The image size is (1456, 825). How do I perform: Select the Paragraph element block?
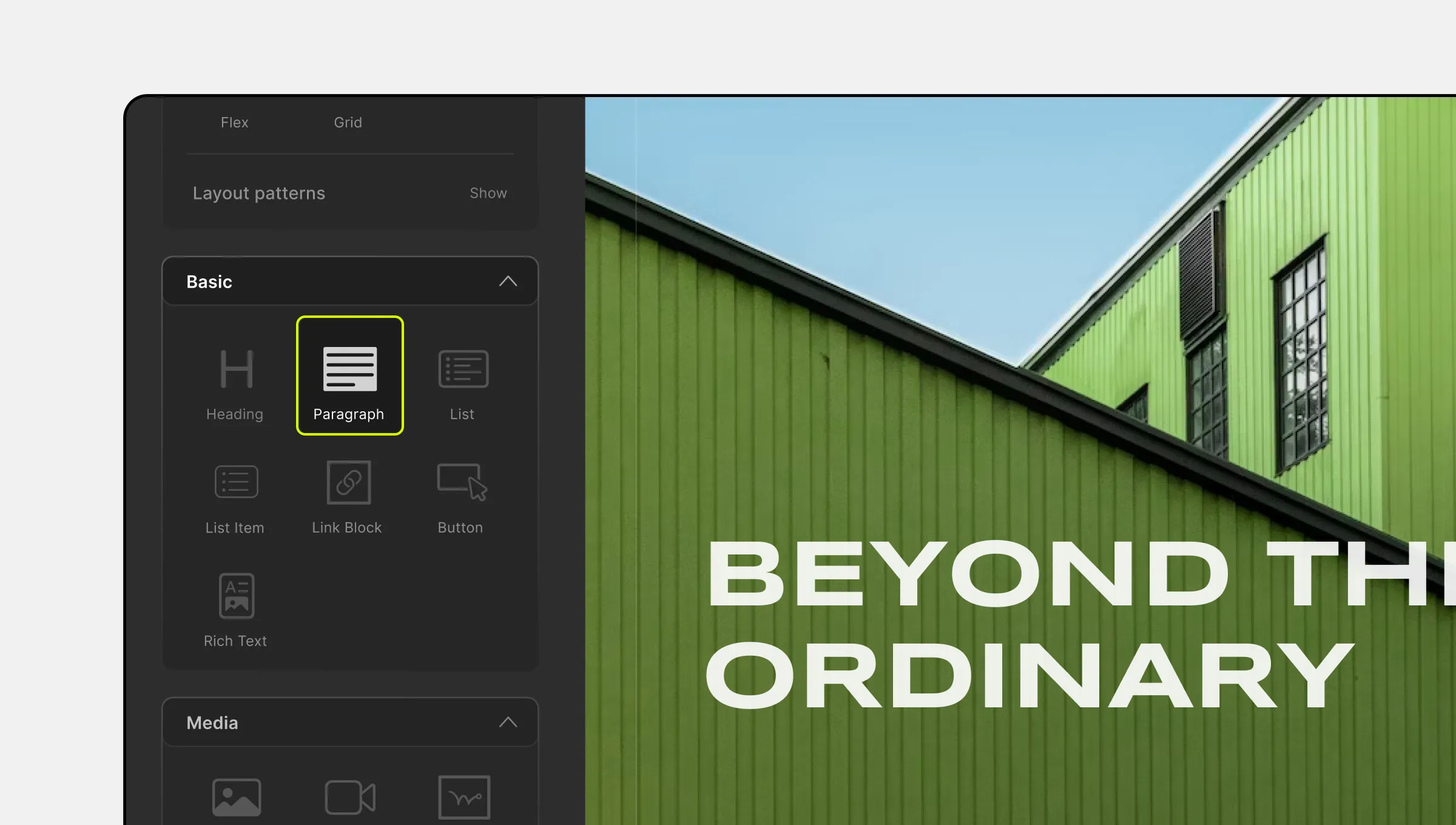[348, 375]
